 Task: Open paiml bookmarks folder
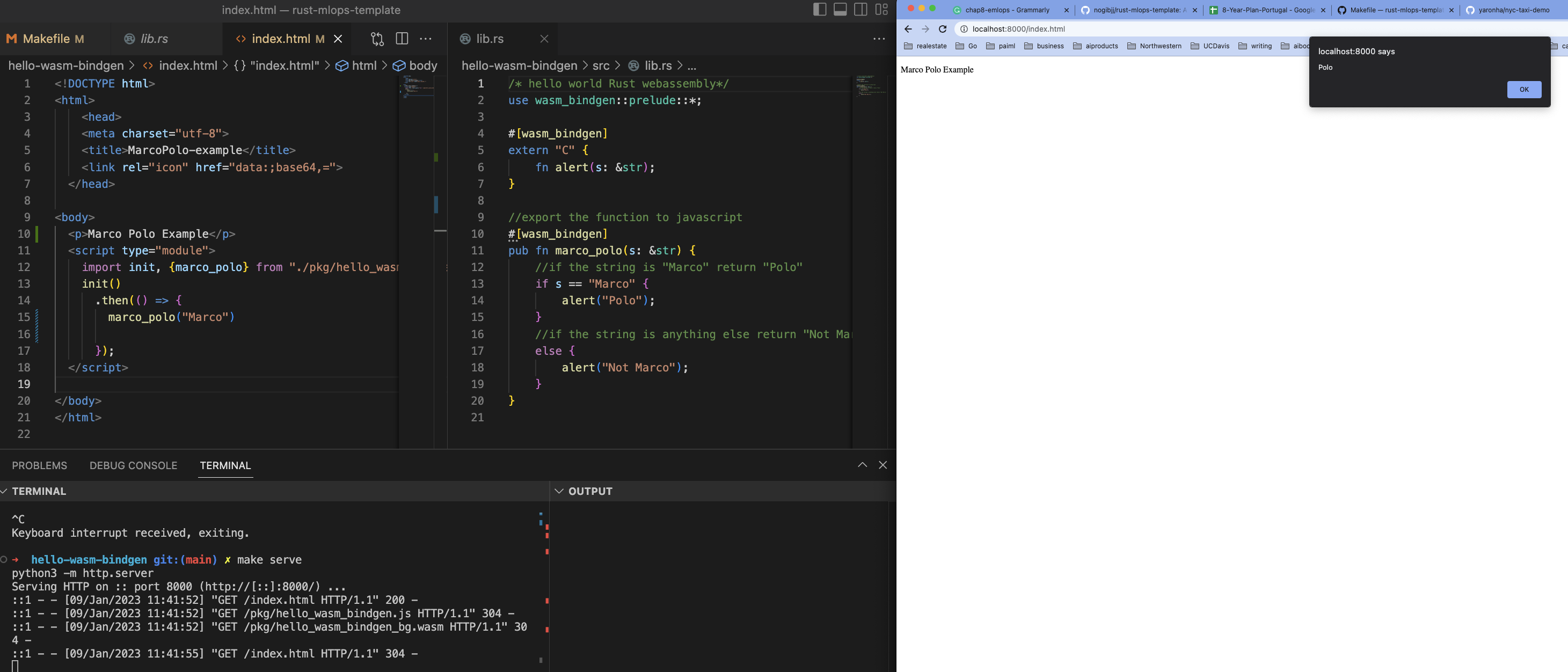pyautogui.click(x=1000, y=46)
